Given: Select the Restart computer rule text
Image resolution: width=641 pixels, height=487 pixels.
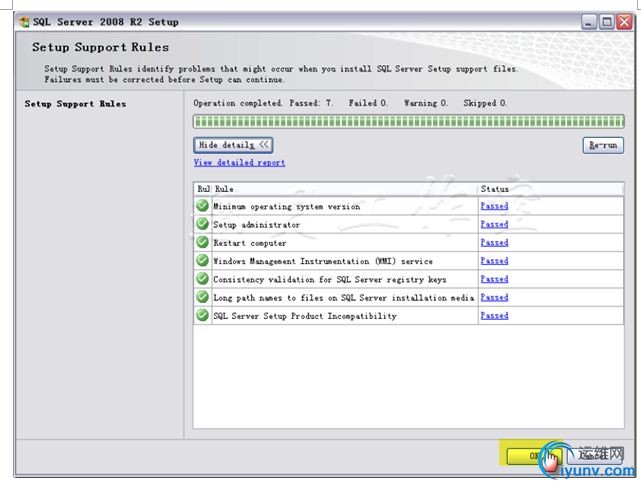Looking at the screenshot, I should (249, 243).
